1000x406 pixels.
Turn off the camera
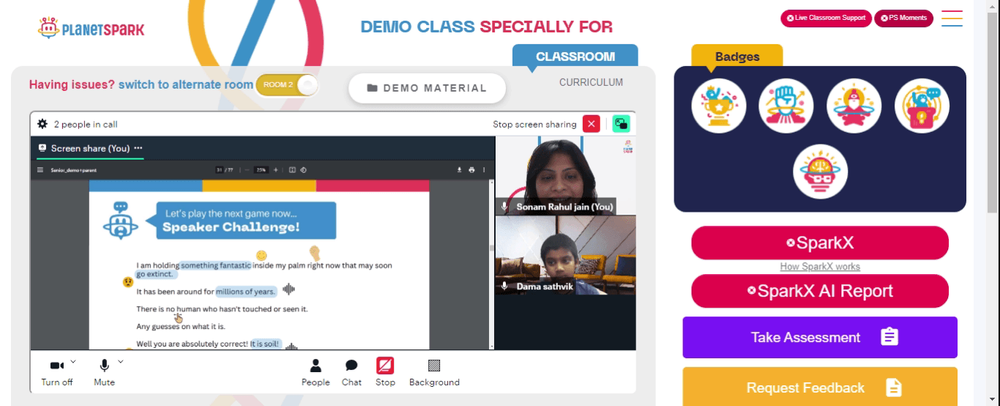(x=57, y=372)
